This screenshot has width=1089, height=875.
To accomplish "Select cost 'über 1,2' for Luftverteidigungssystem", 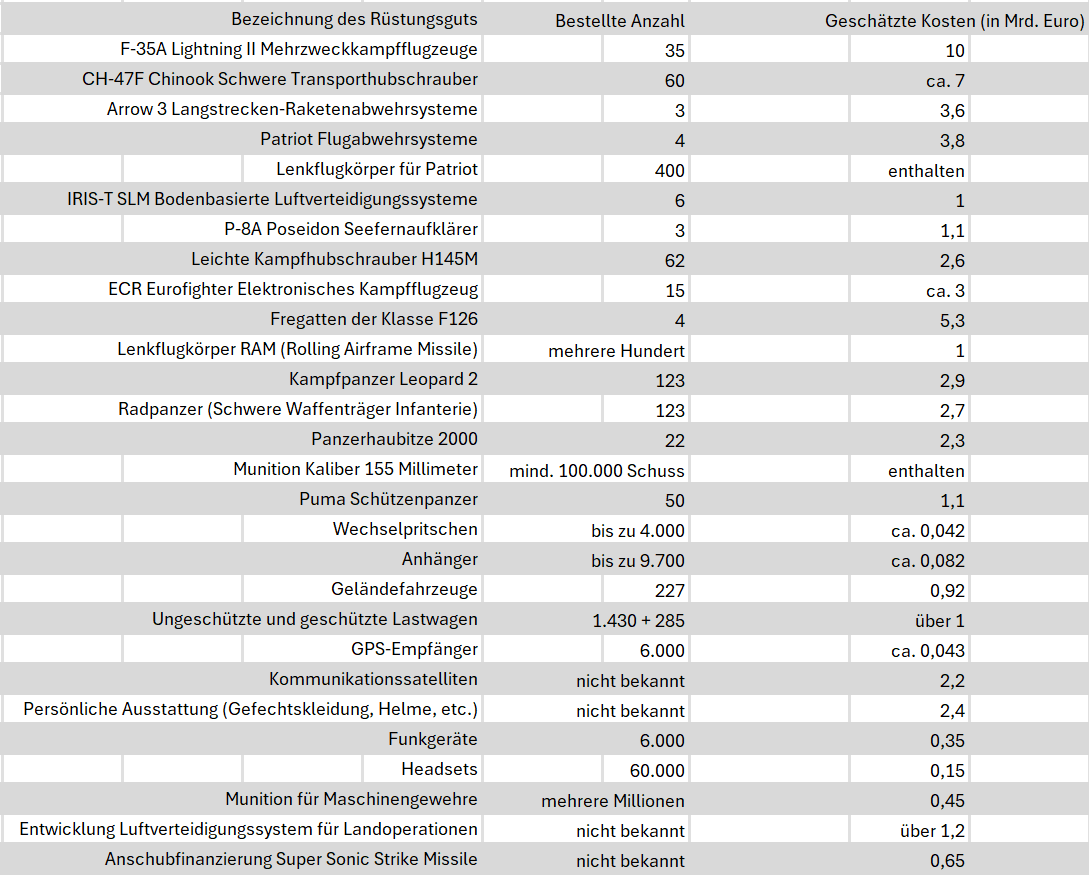I will tap(932, 831).
